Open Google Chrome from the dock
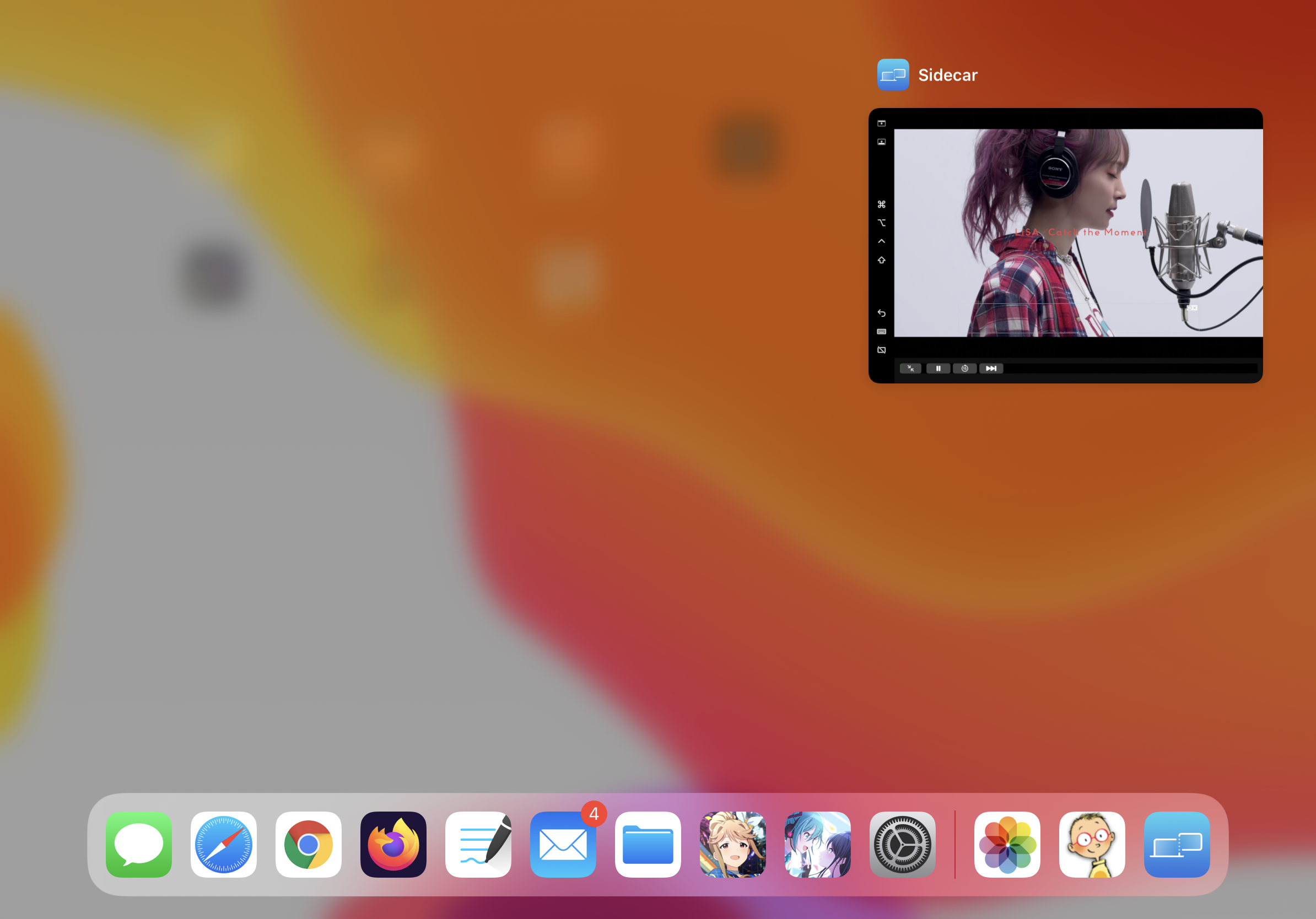This screenshot has width=1316, height=919. click(x=309, y=844)
